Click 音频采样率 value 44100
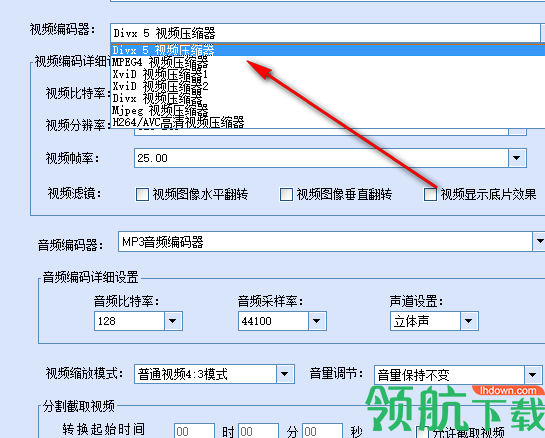545x438 pixels. [273, 321]
